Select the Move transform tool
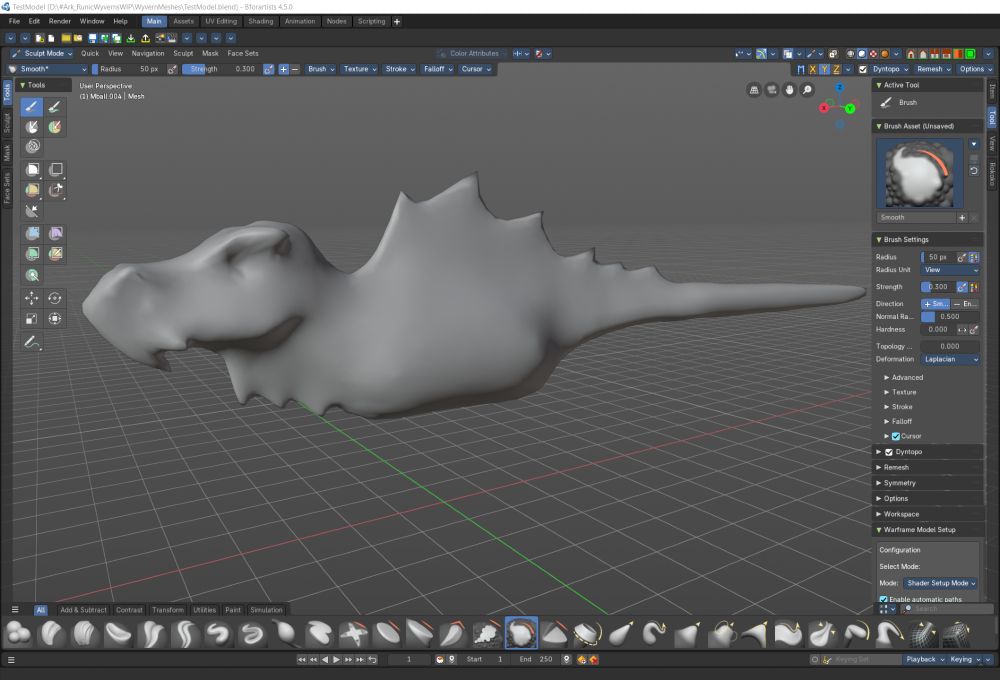1000x680 pixels. [x=31, y=299]
